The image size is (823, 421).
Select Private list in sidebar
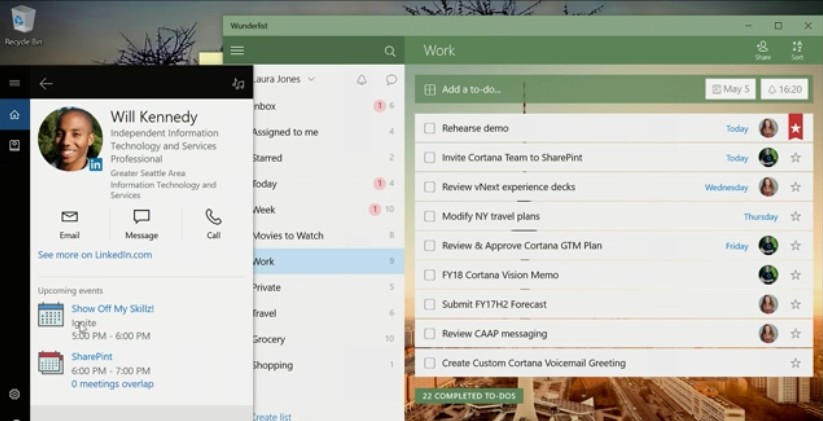pyautogui.click(x=329, y=287)
